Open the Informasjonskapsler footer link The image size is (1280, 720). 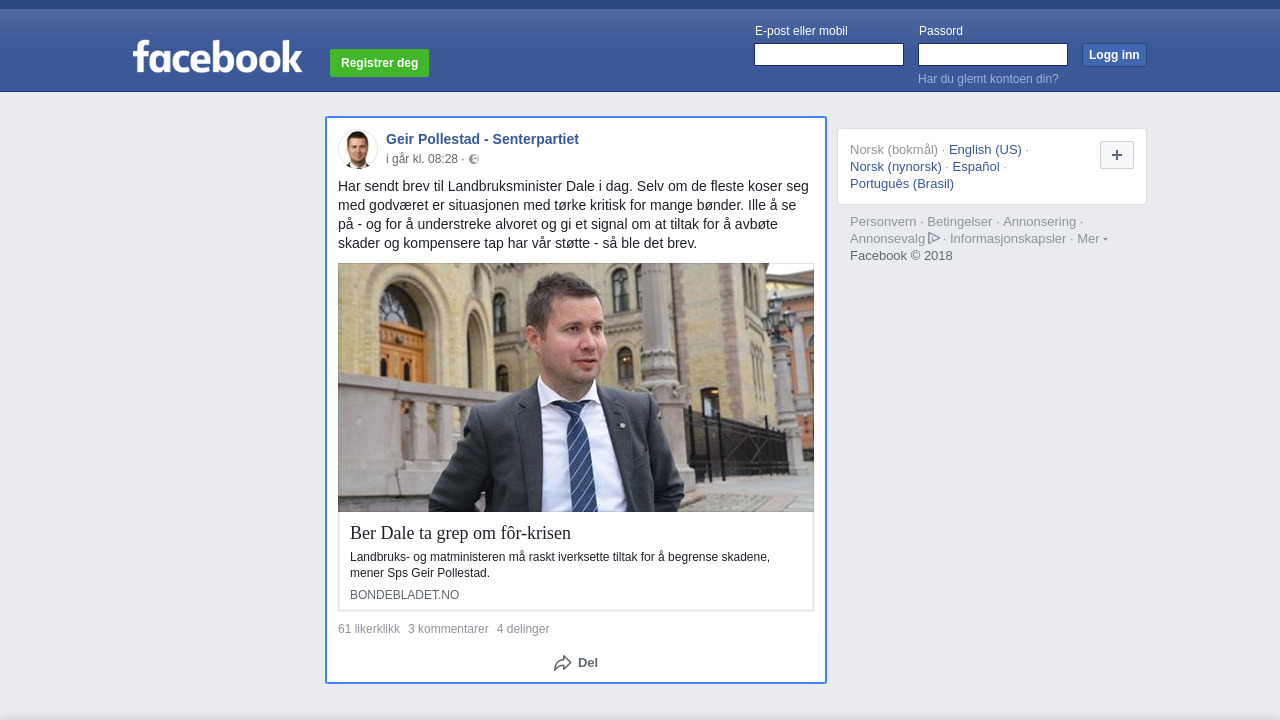pos(1008,238)
